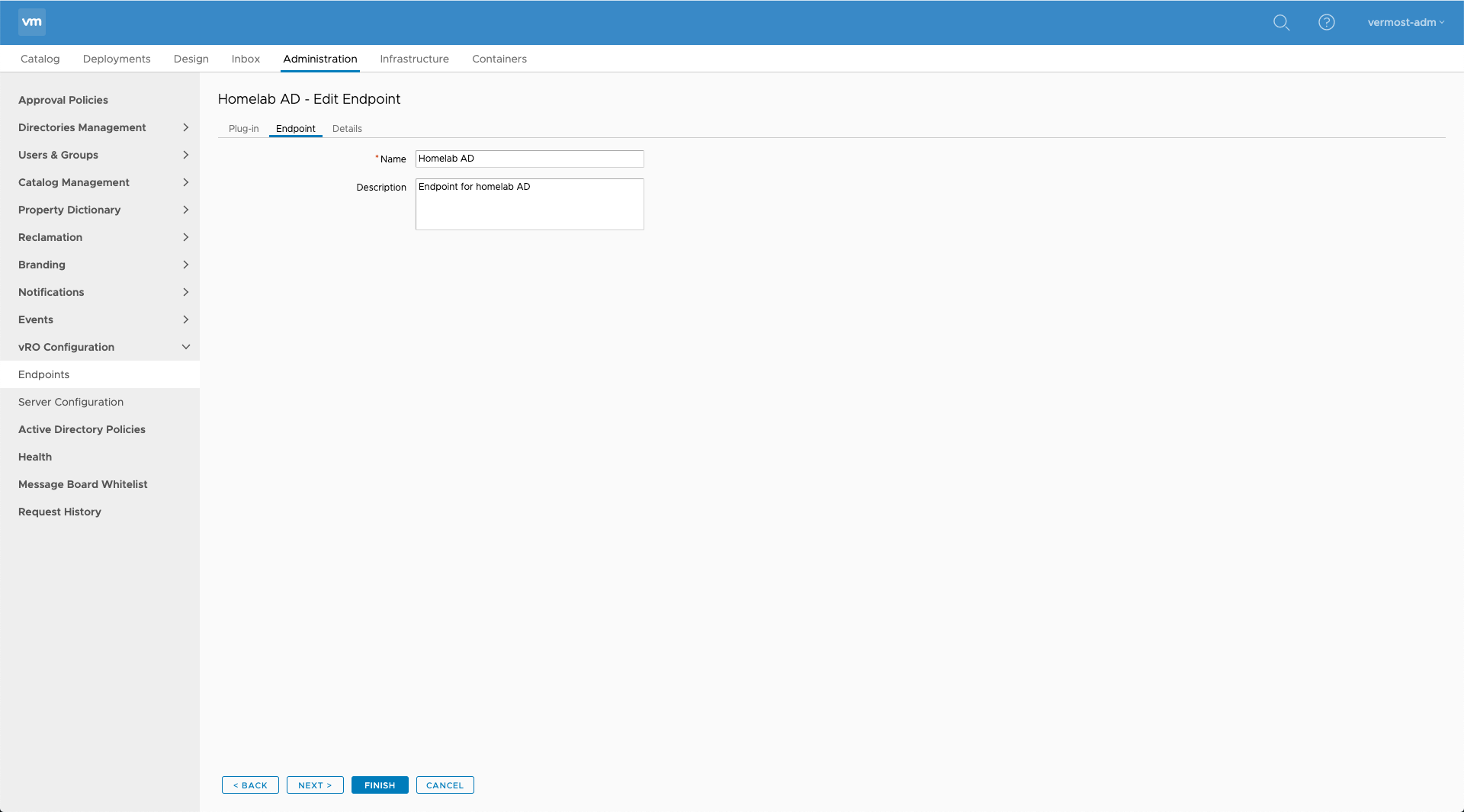Switch to the Deployments tab

coord(117,59)
